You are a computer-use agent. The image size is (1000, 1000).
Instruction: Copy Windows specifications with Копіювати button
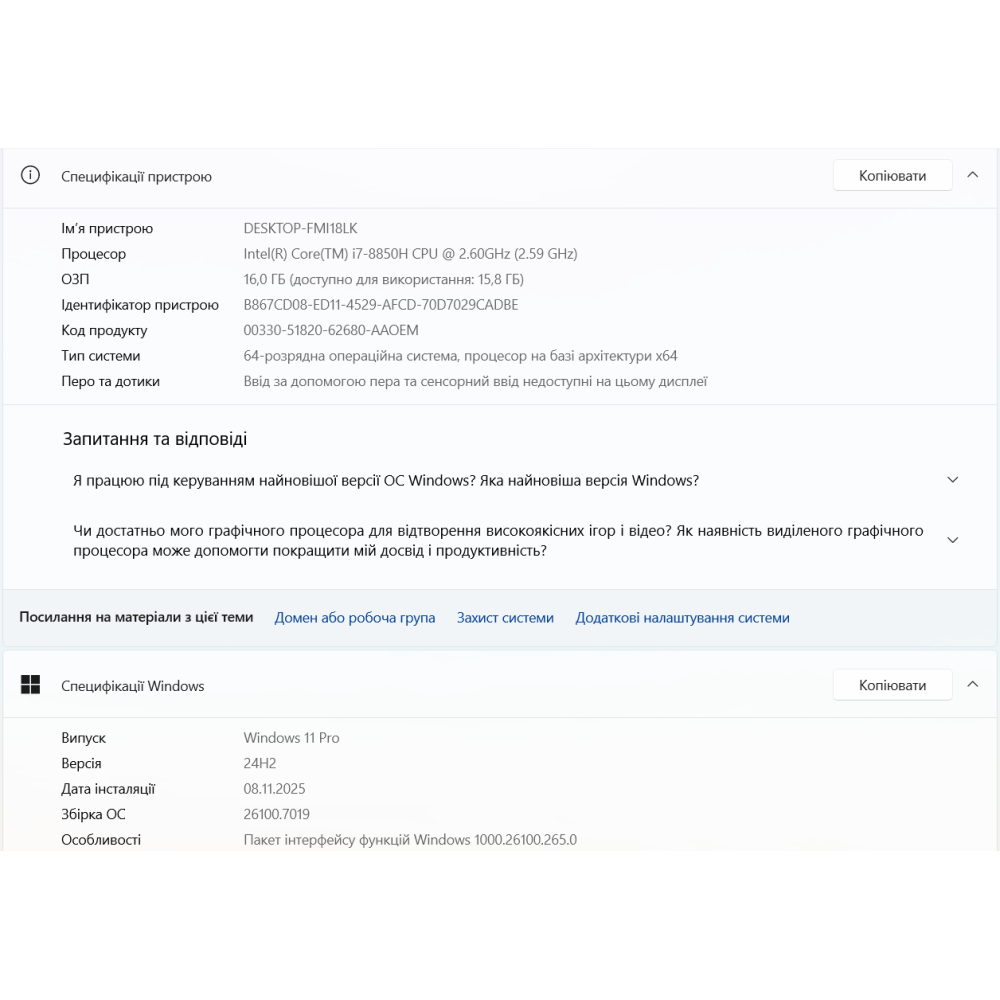point(892,685)
